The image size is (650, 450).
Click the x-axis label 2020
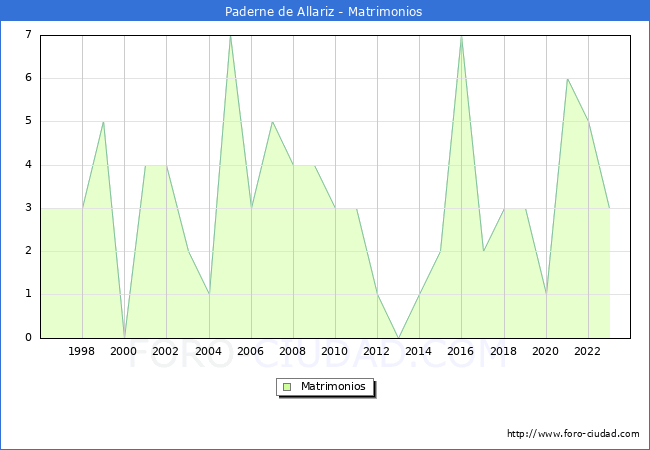coord(546,351)
